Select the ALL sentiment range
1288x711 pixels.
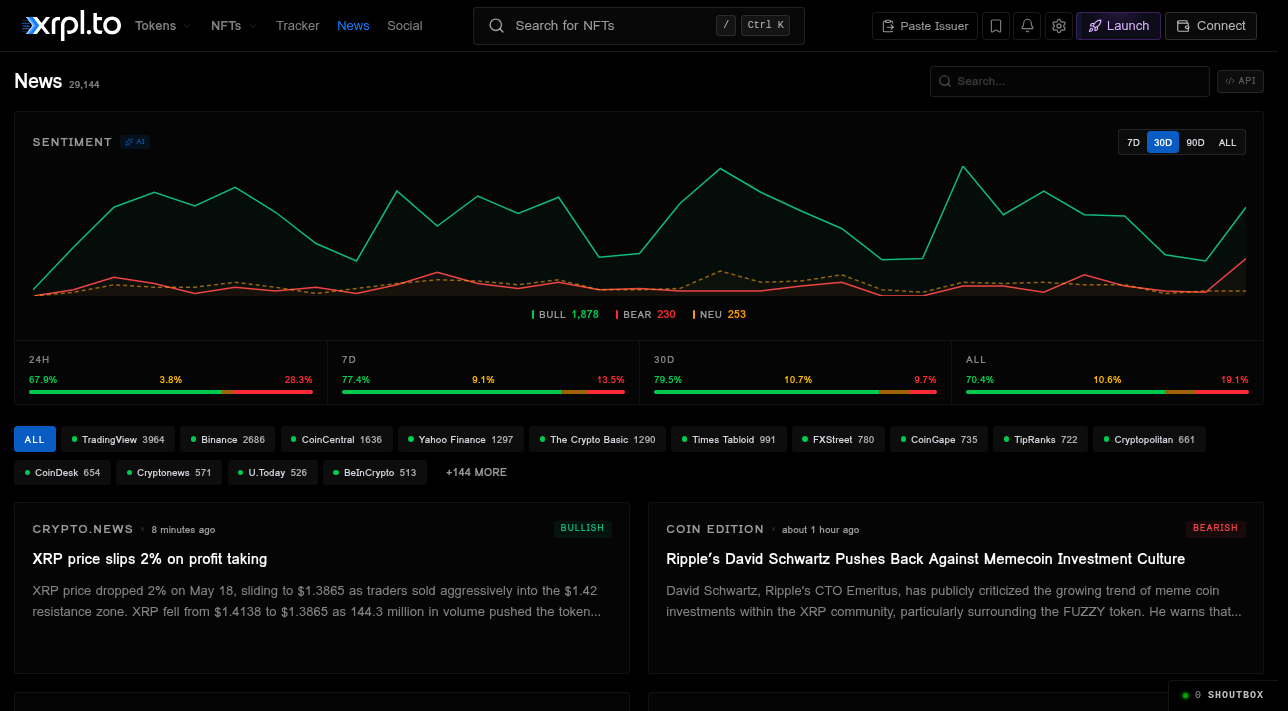[1227, 143]
